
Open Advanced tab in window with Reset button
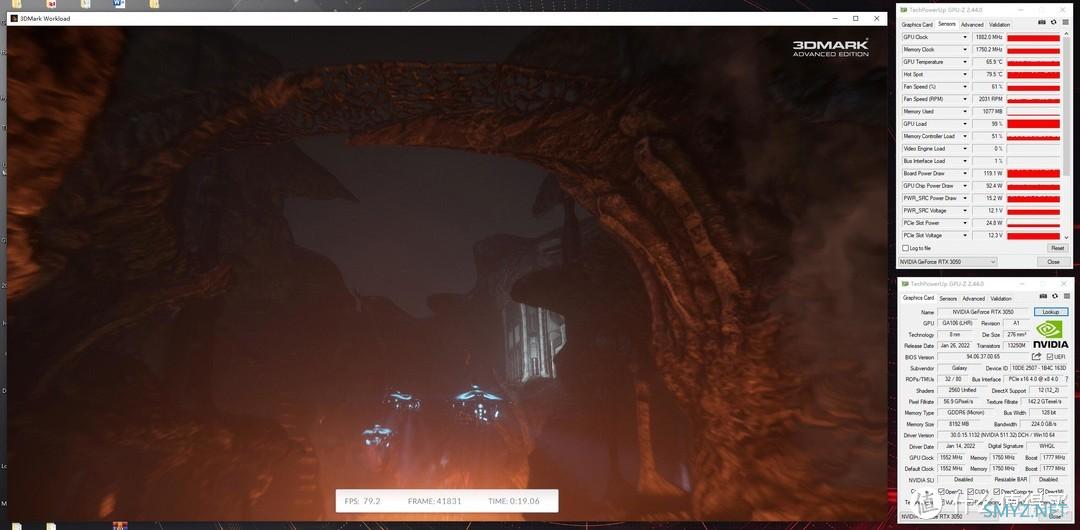(972, 25)
